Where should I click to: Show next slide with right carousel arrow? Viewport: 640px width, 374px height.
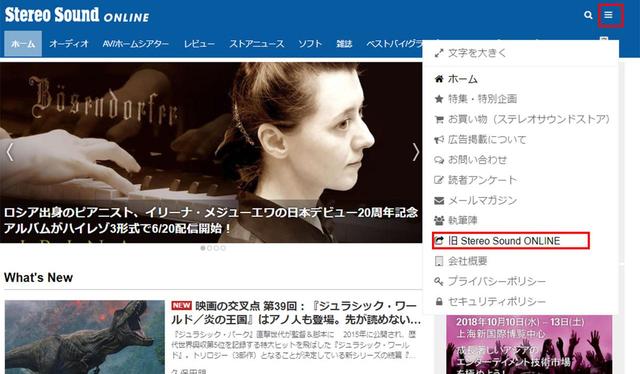coord(416,152)
